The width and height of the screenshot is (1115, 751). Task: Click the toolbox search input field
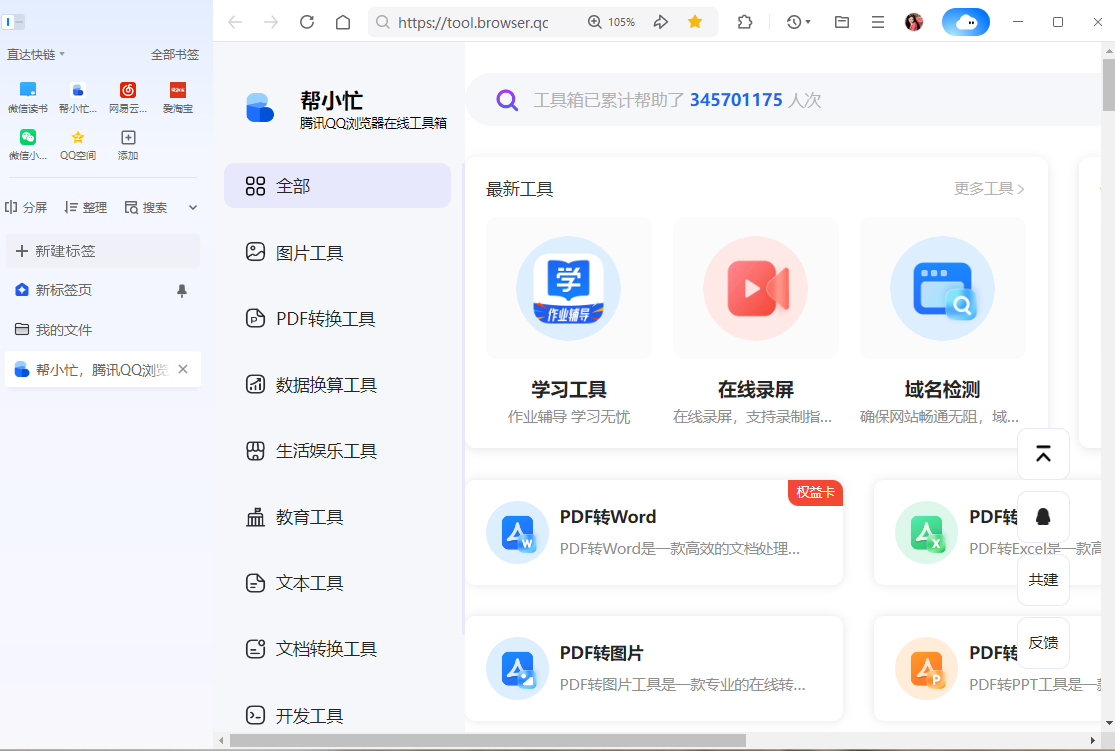click(700, 99)
